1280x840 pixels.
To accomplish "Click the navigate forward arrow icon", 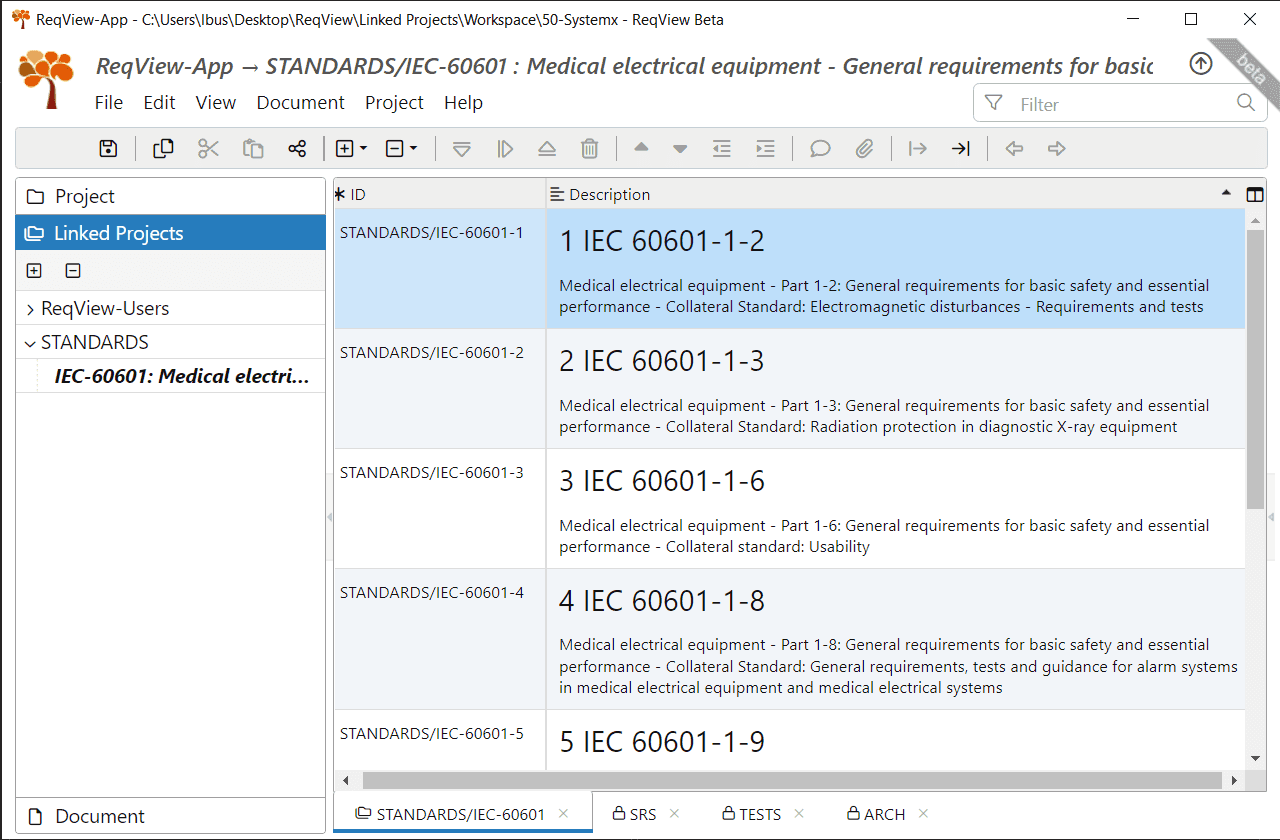I will click(x=1056, y=149).
